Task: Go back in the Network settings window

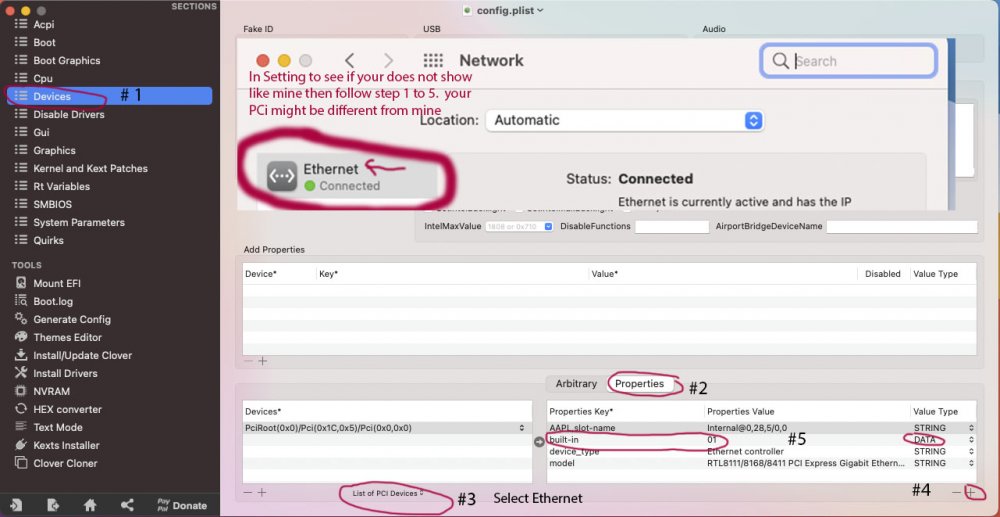Action: click(x=349, y=61)
